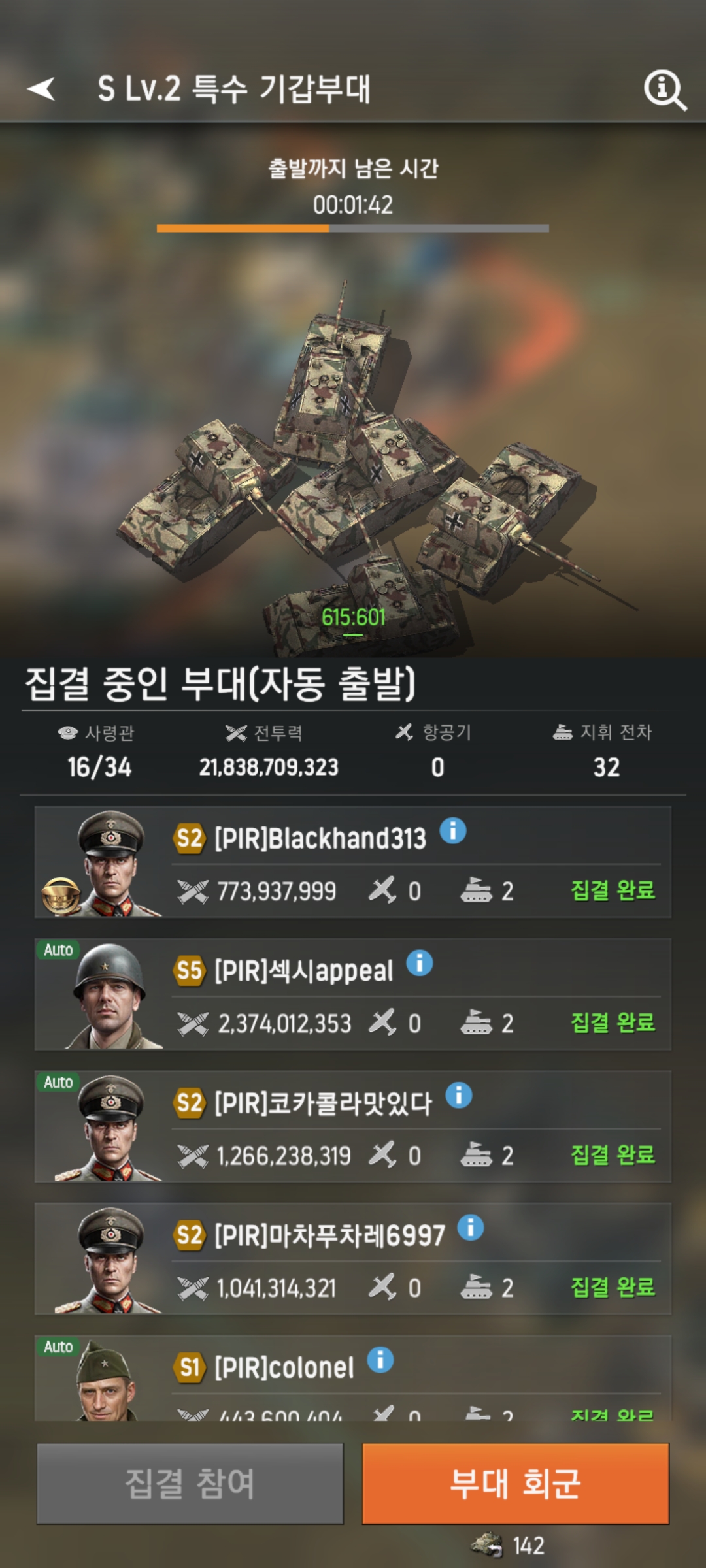
Task: Tap the Auto tag on colonel row
Action: [x=58, y=1347]
